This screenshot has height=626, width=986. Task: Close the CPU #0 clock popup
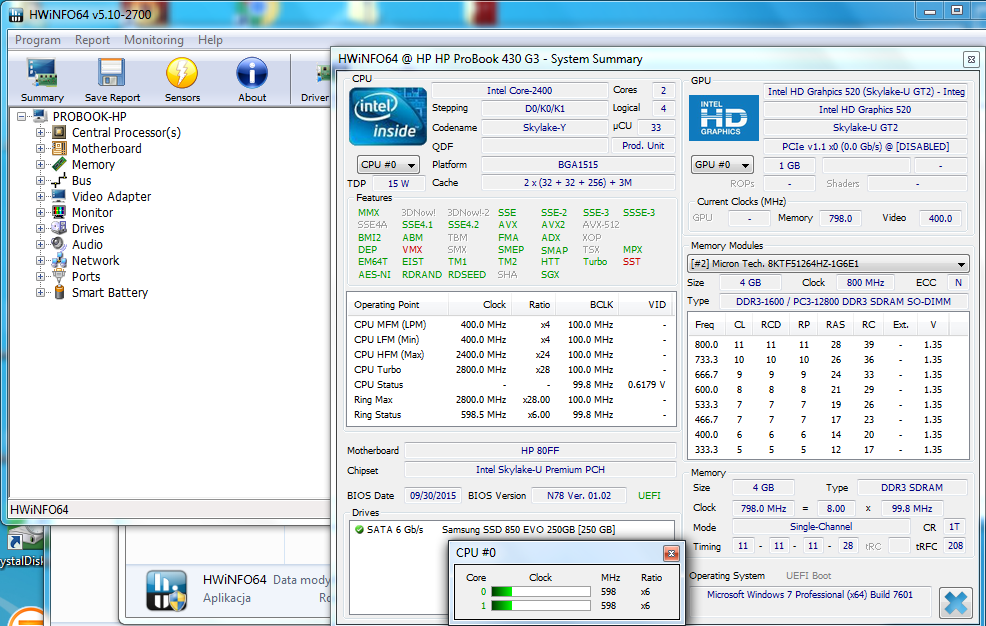[671, 553]
